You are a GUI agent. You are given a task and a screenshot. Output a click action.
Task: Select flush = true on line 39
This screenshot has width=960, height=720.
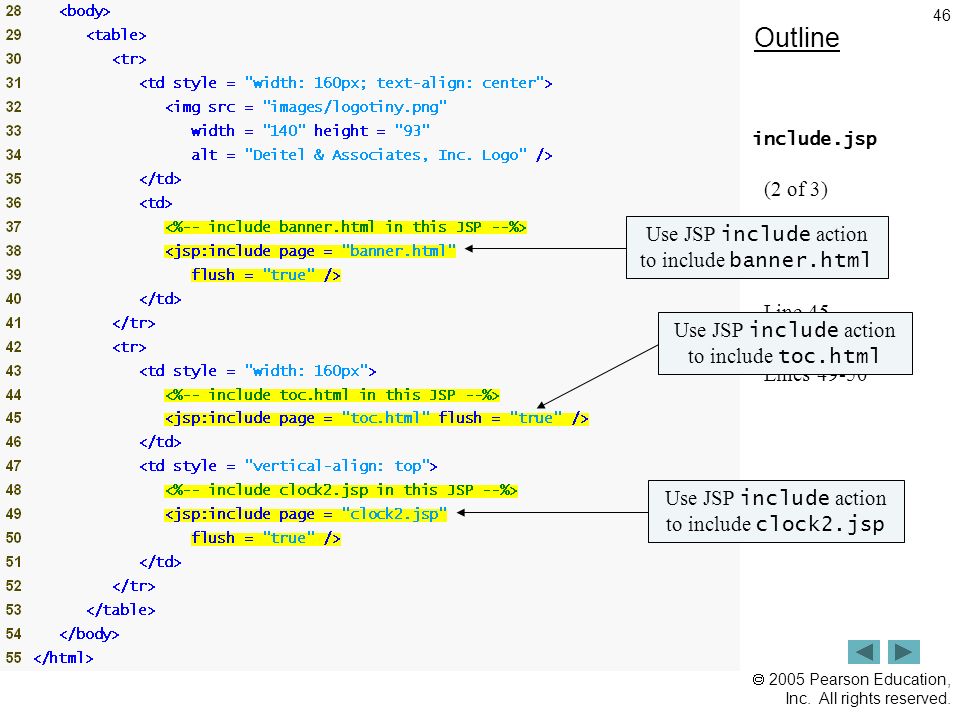(x=266, y=275)
